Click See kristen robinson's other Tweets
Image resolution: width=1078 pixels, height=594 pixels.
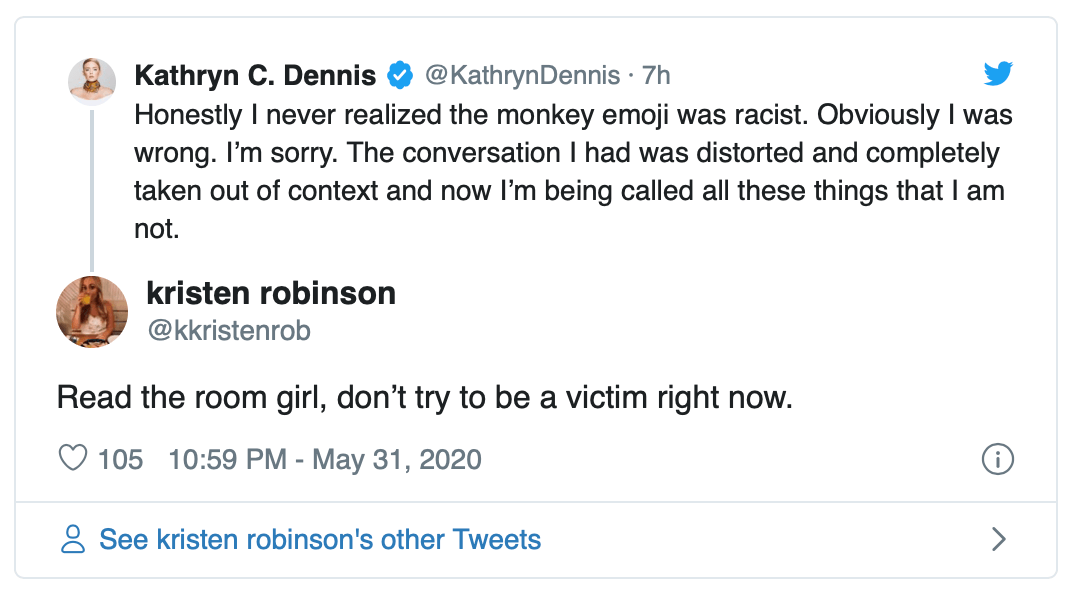tap(320, 540)
